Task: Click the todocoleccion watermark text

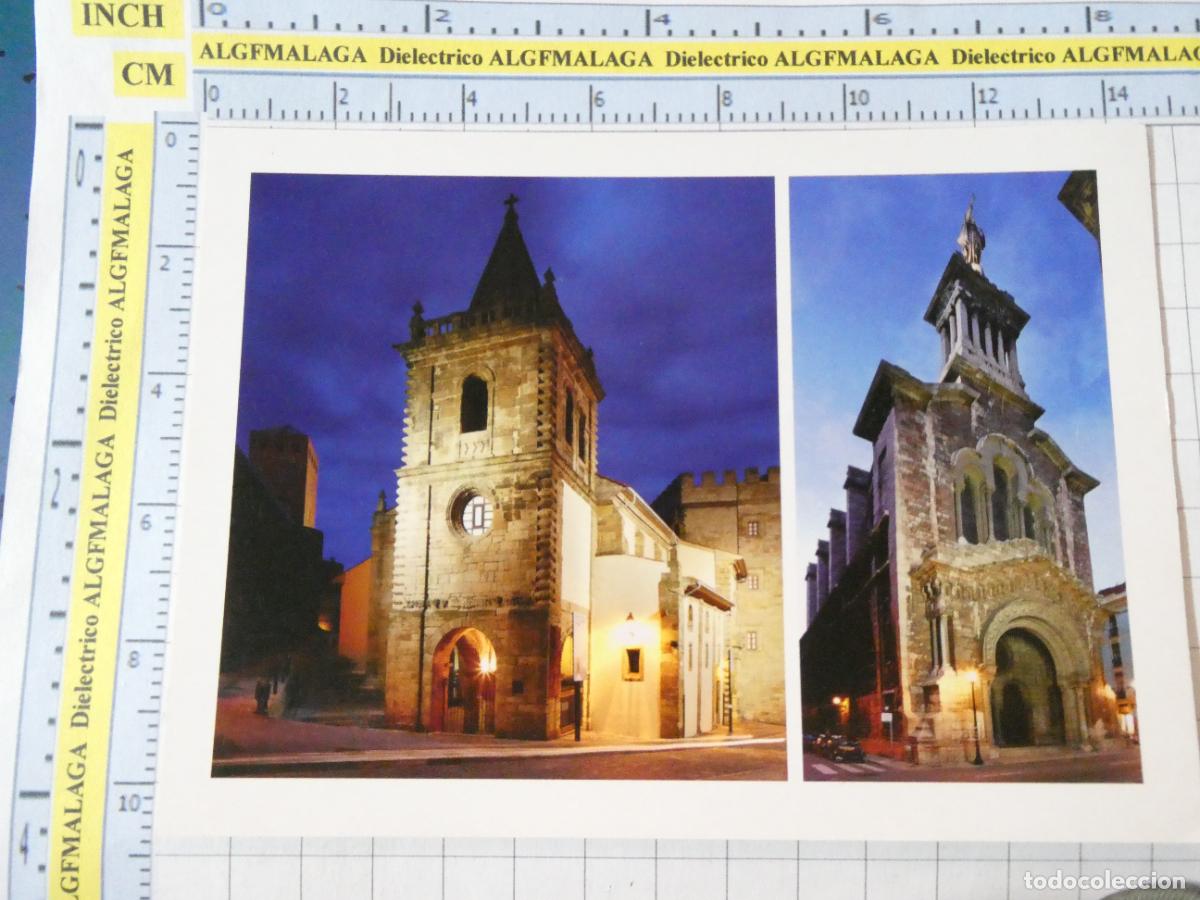Action: 1104,881
